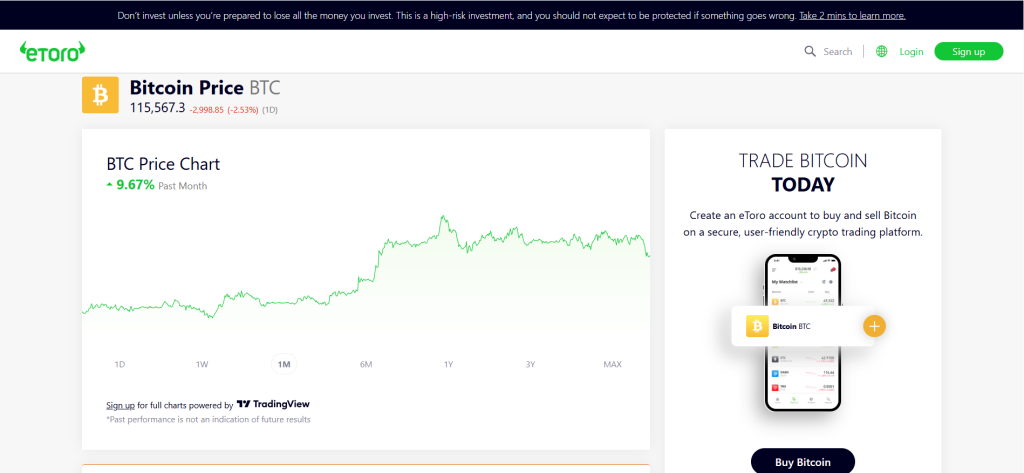Click the Bitcoin BTC label on card

tap(791, 326)
